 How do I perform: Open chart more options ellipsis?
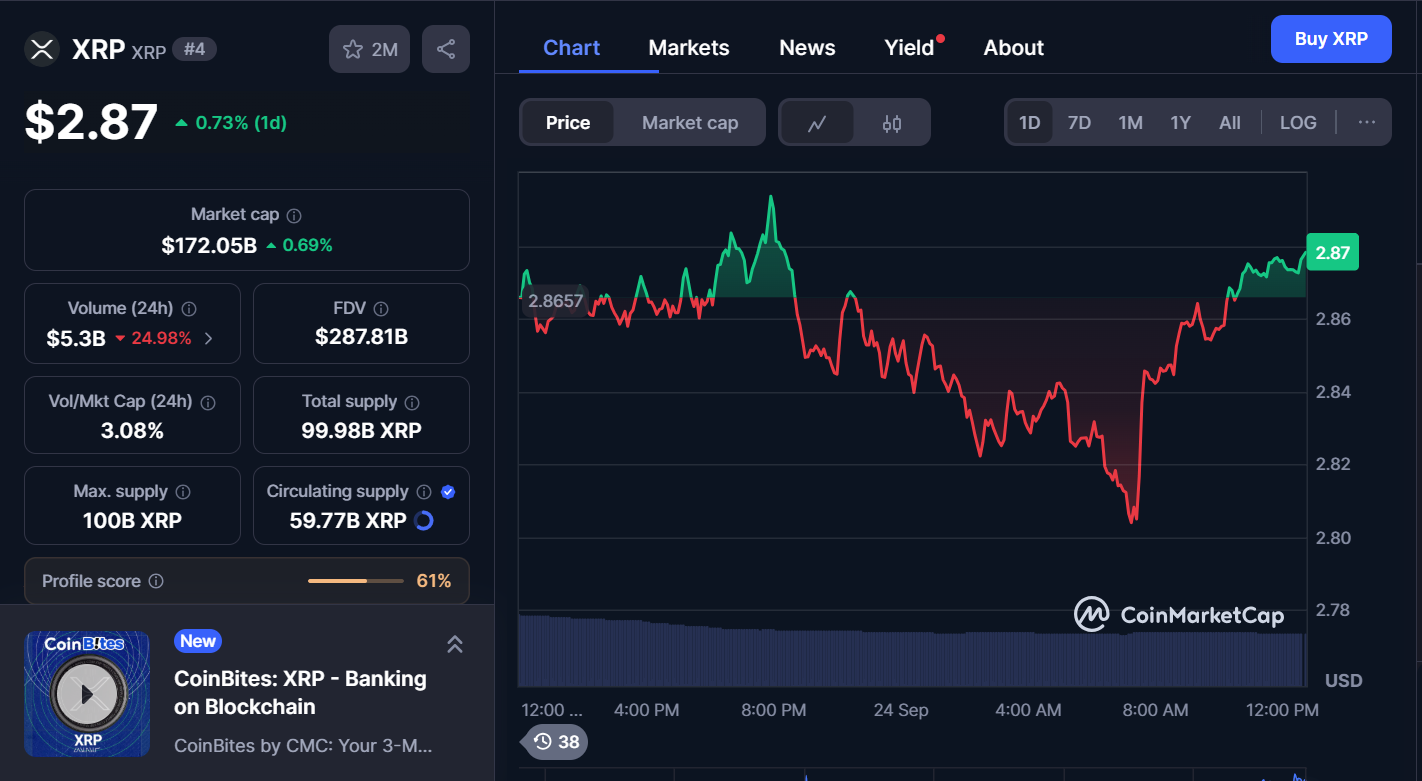pos(1367,122)
